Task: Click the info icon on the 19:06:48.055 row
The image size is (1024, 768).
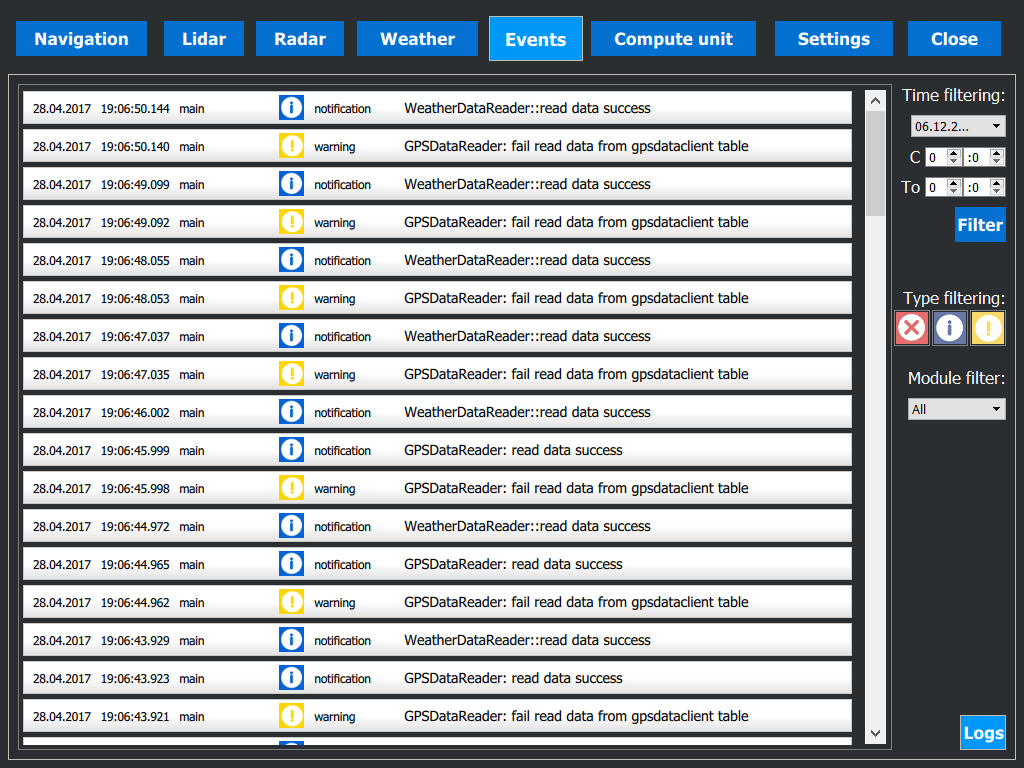Action: [291, 260]
